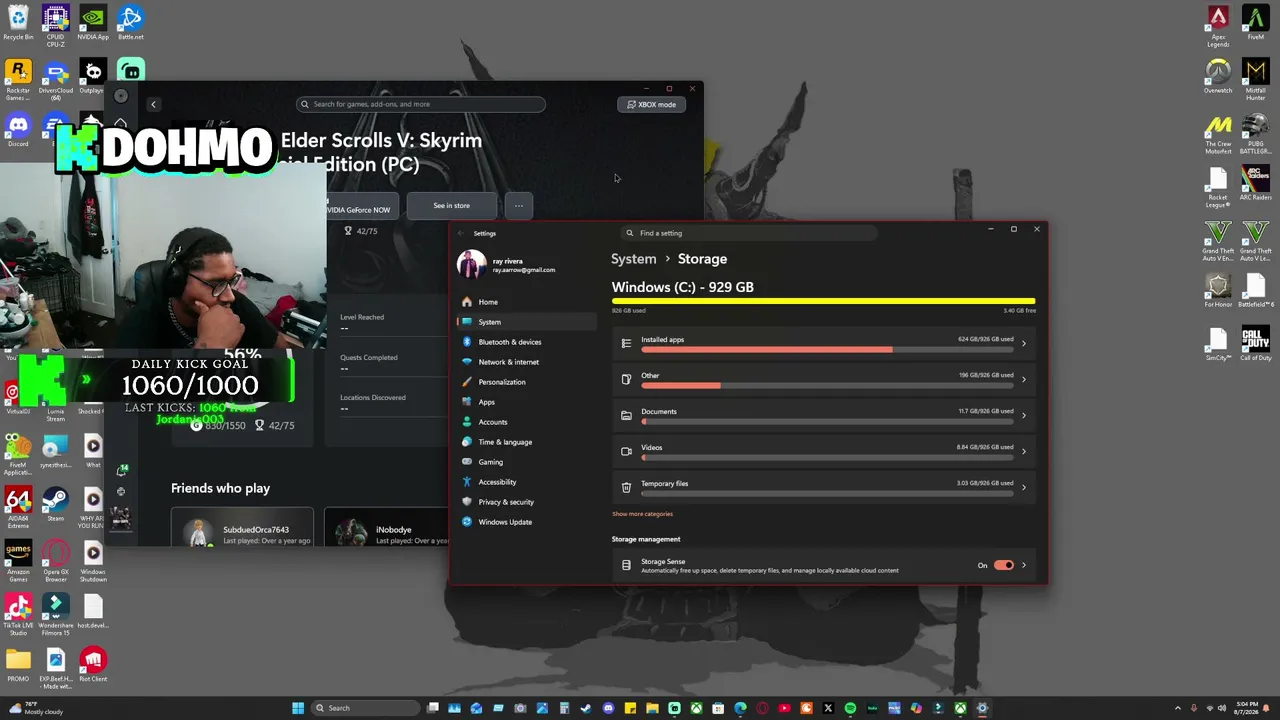The image size is (1280, 720).
Task: Click the System breadcrumb link
Action: [634, 259]
